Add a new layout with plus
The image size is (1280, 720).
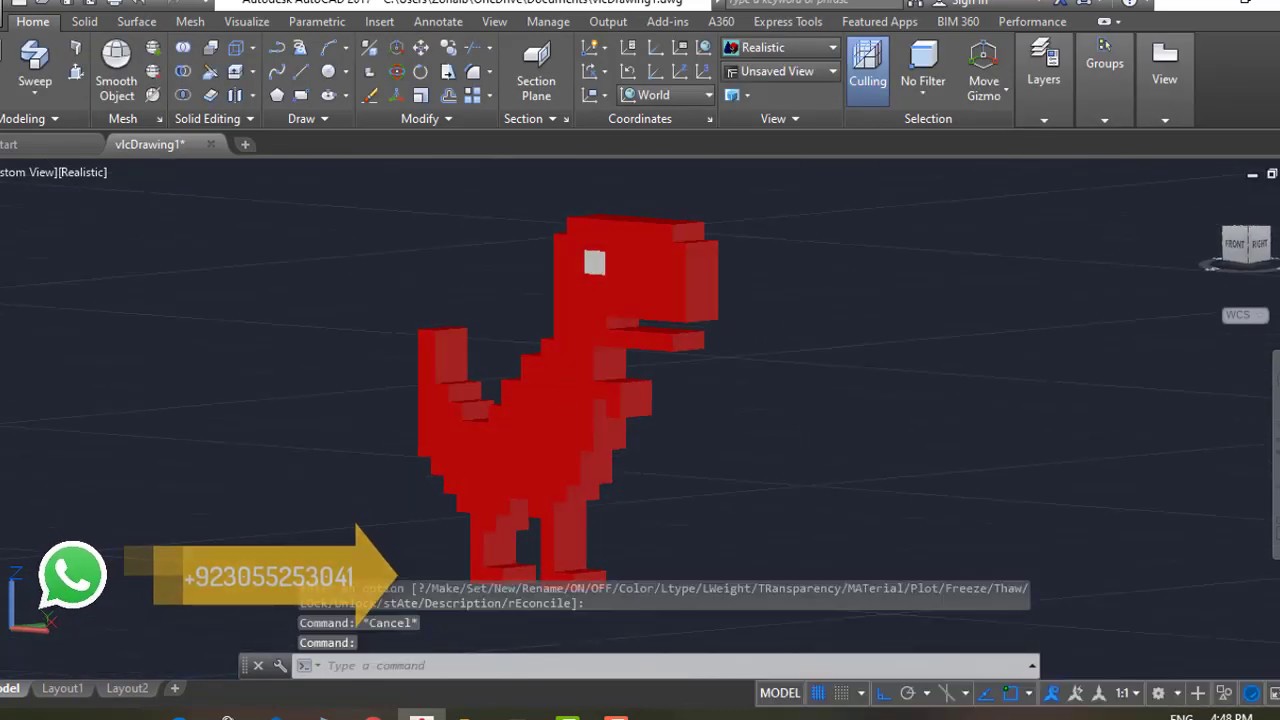coord(174,688)
